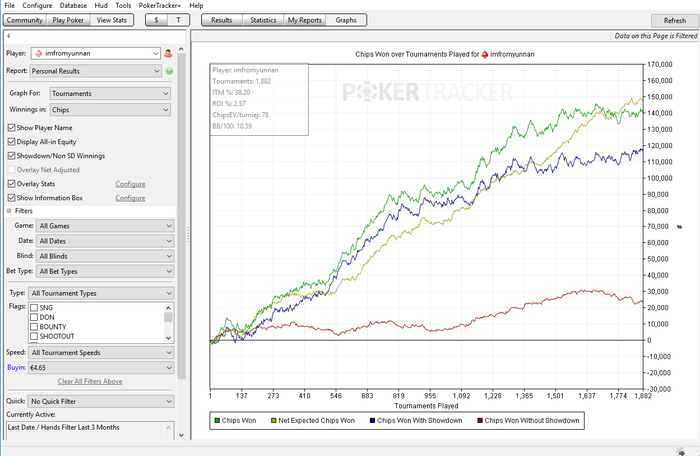This screenshot has height=456, width=700.
Task: Switch to Results tab
Action: 221,20
